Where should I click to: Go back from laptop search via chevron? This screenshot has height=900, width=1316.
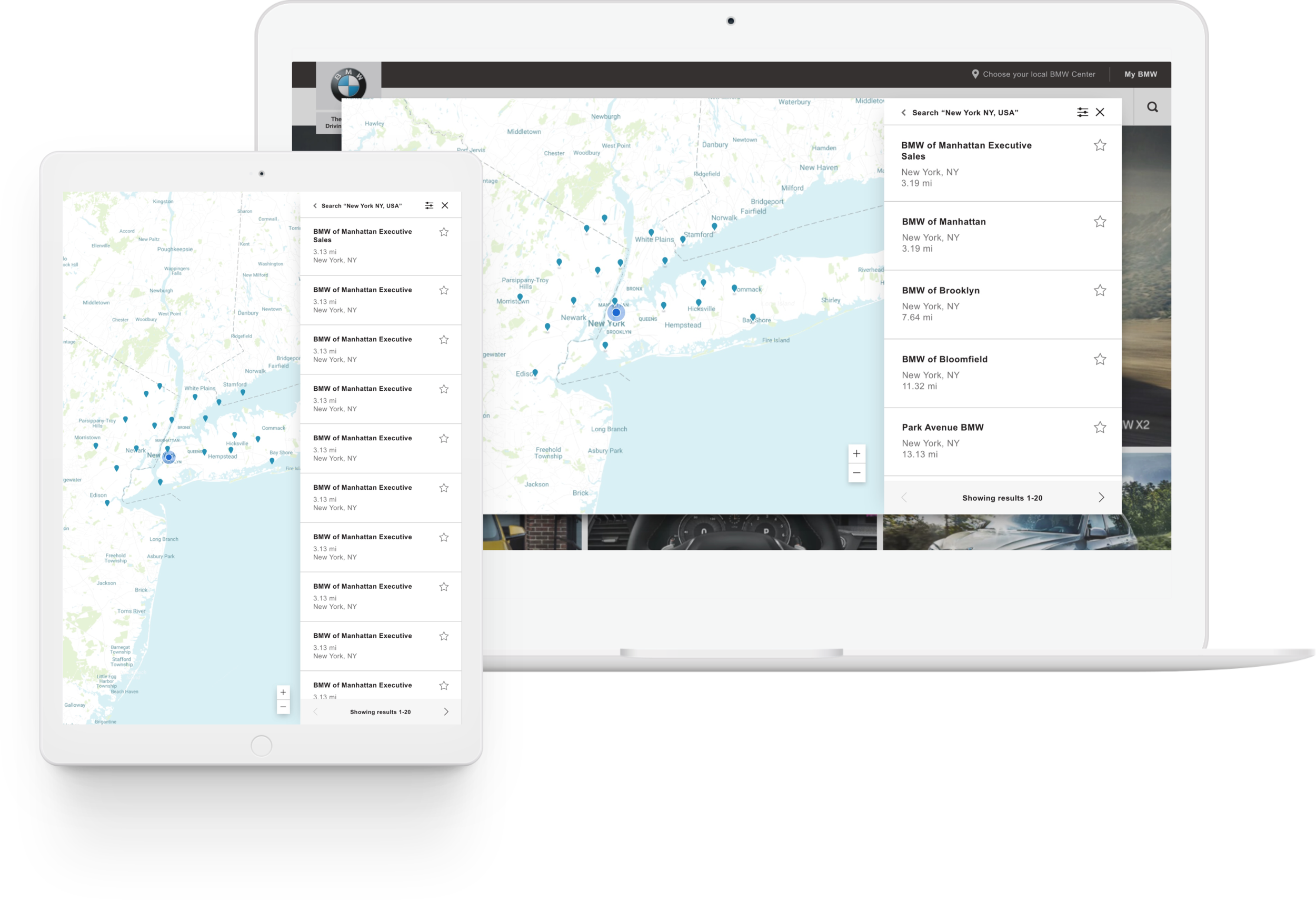pyautogui.click(x=904, y=113)
